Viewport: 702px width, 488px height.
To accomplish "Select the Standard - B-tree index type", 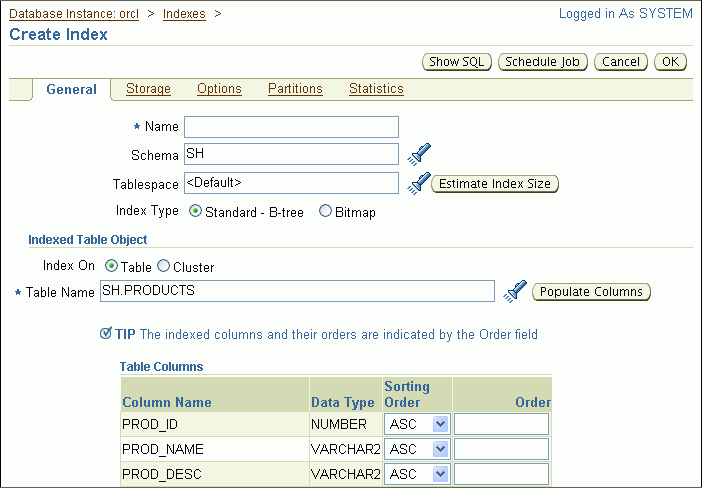I will [x=195, y=211].
